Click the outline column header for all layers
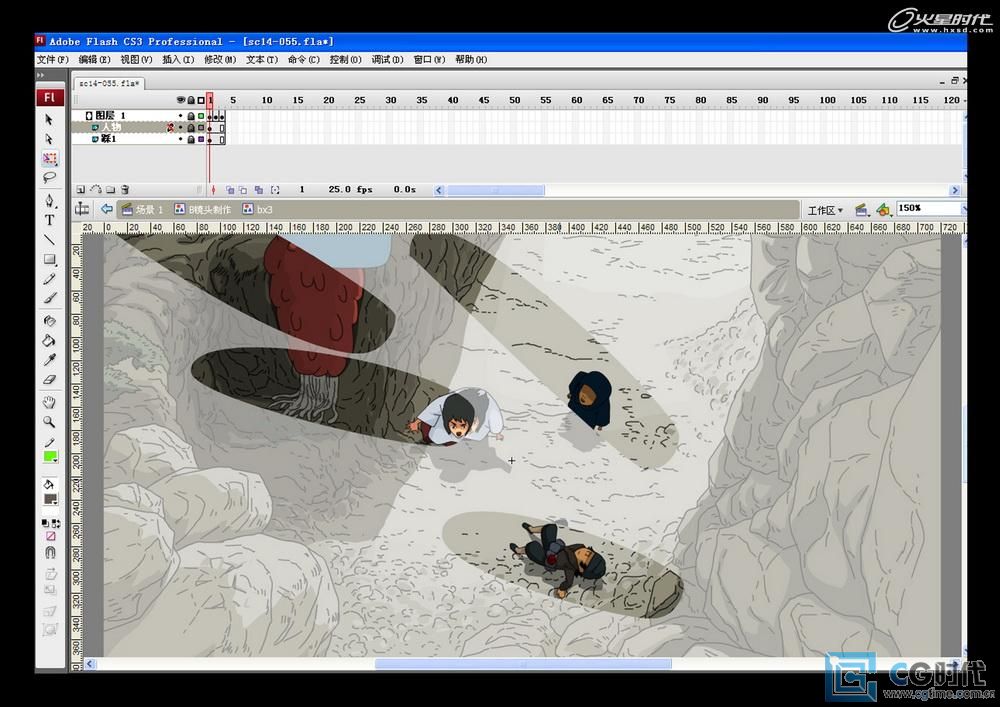 [x=201, y=100]
